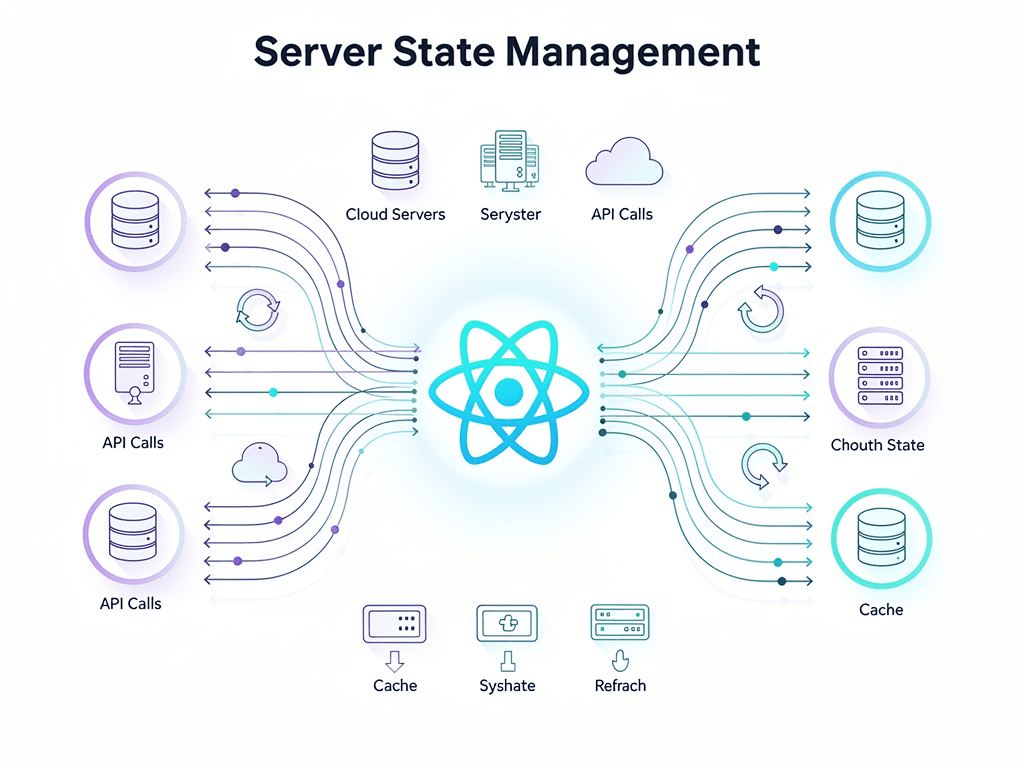The height and width of the screenshot is (768, 1024).
Task: Click the top center API Calls label
Action: [x=622, y=214]
